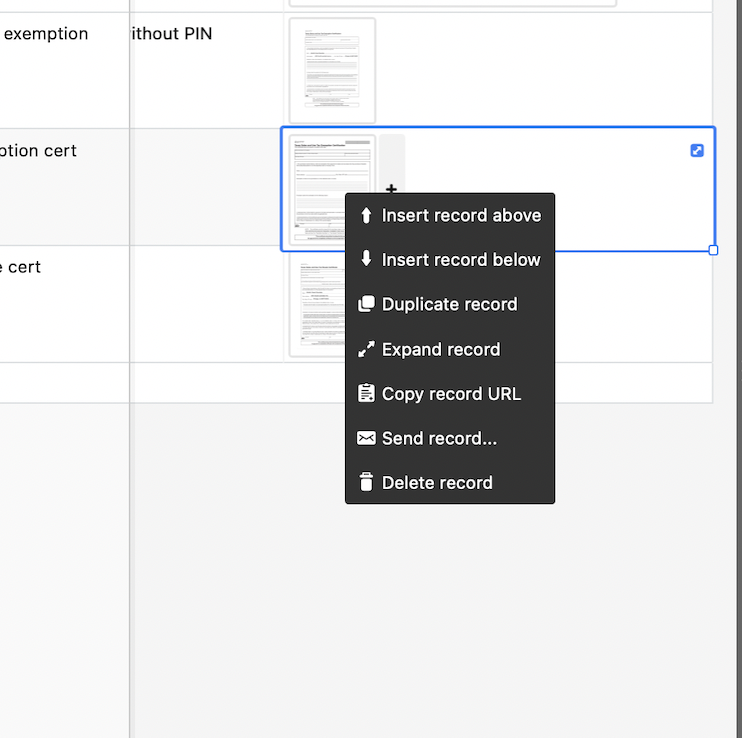Choose Duplicate record in the menu
The image size is (742, 738).
(x=450, y=304)
